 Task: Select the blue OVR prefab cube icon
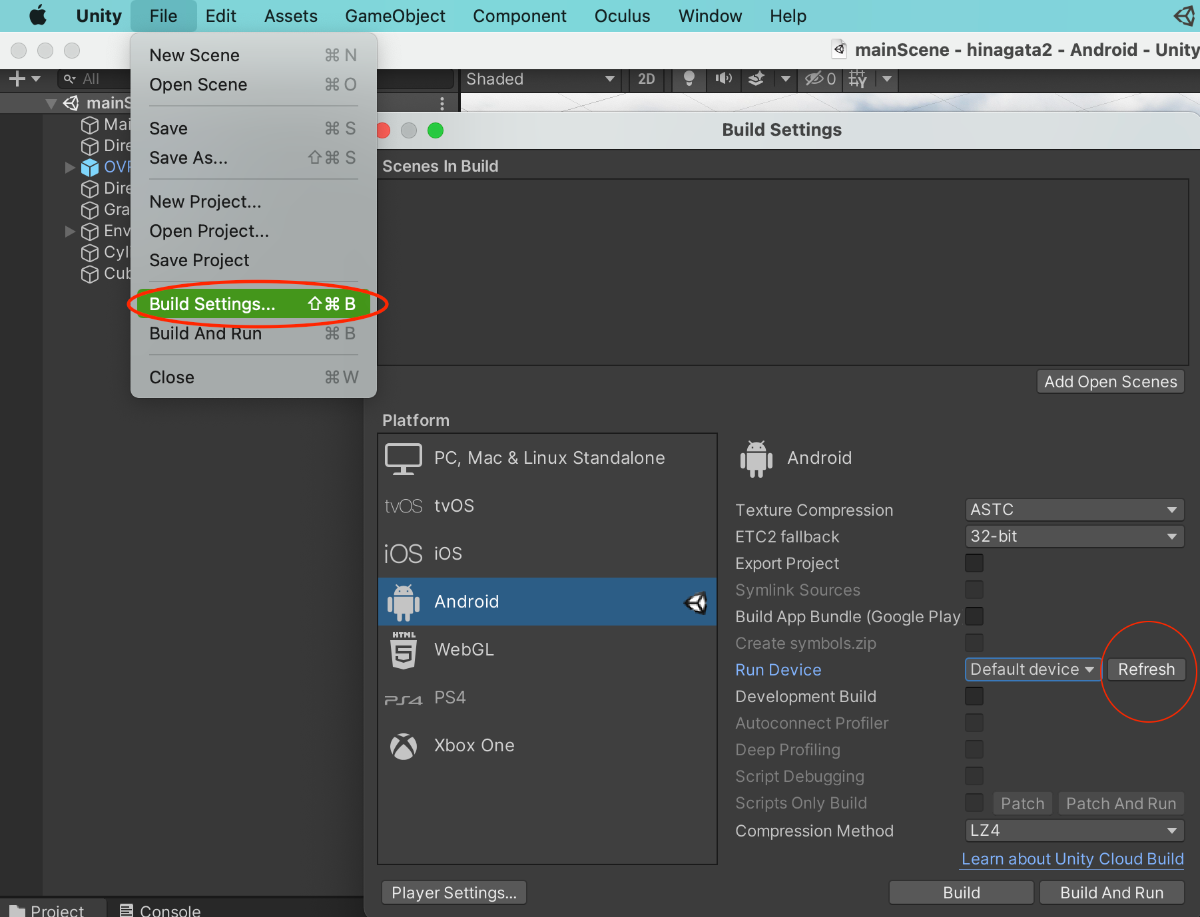tap(90, 167)
